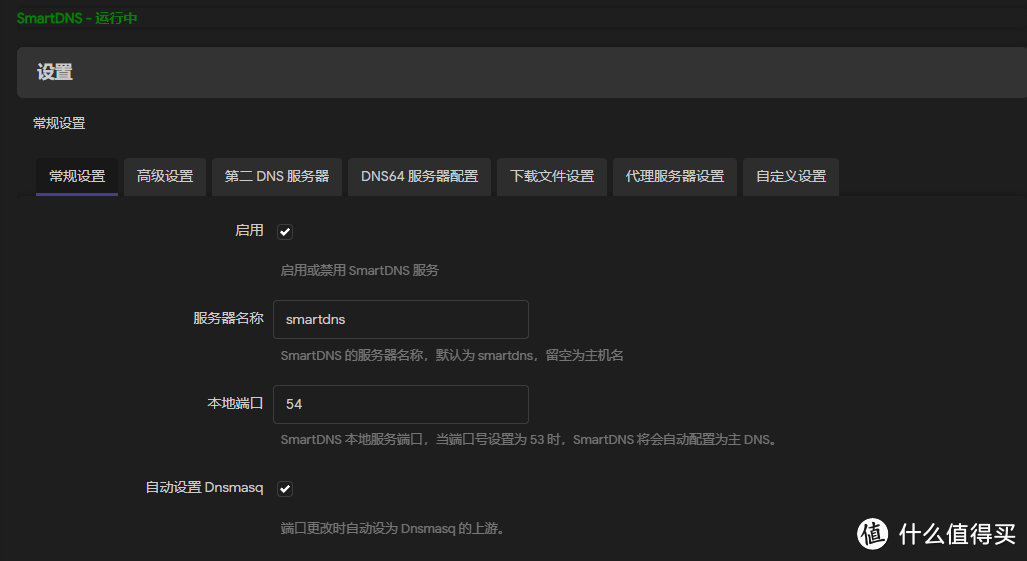The image size is (1027, 561).
Task: Click the SmartDNS - 运行中 status text
Action: (77, 18)
